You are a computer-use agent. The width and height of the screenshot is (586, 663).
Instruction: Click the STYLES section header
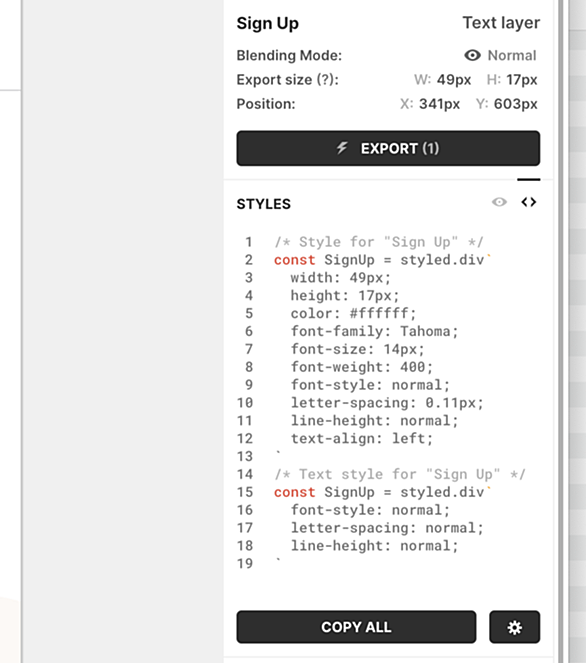264,204
